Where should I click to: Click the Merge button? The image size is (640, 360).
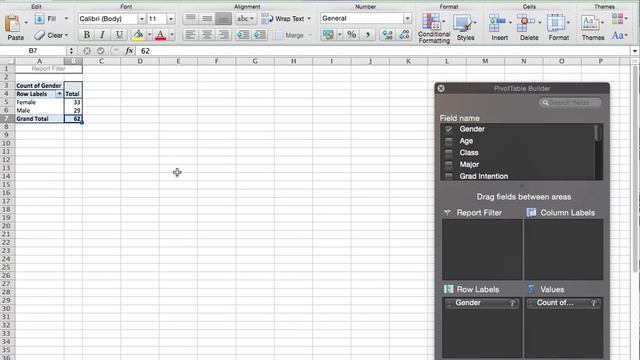[x=290, y=36]
